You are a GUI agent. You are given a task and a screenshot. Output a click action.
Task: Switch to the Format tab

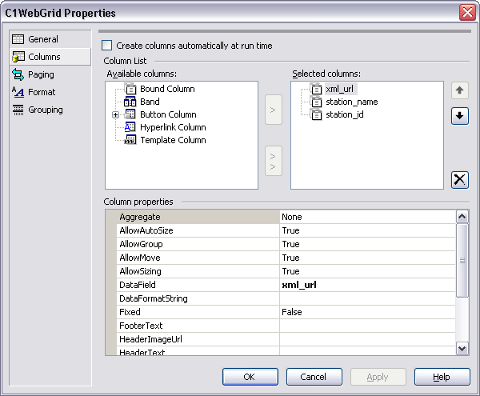click(x=50, y=92)
